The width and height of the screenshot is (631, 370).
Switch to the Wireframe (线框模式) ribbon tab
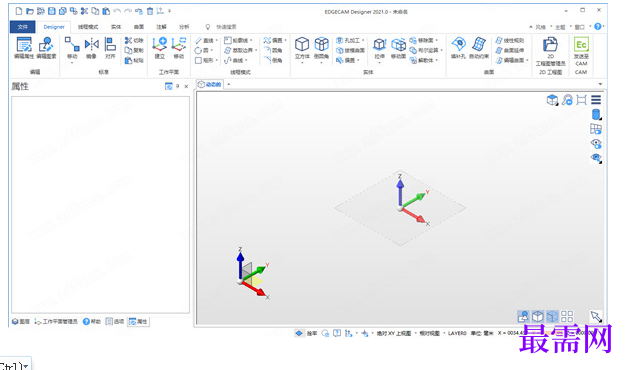88,27
